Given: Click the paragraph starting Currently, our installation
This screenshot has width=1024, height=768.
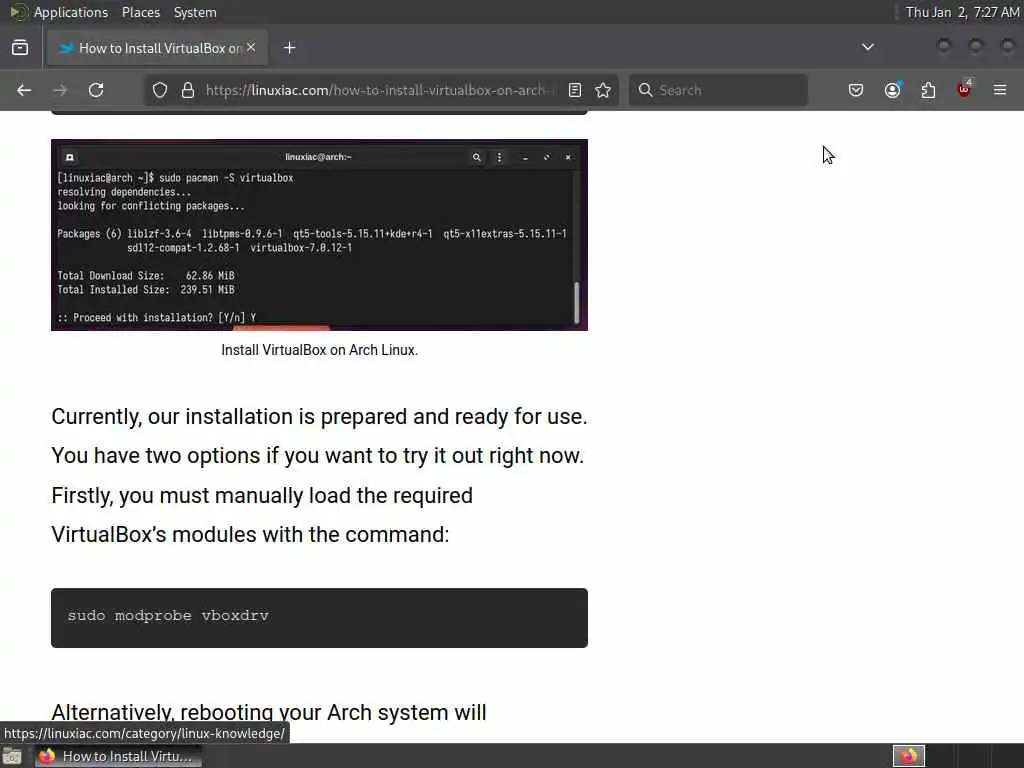Looking at the screenshot, I should click(x=319, y=475).
